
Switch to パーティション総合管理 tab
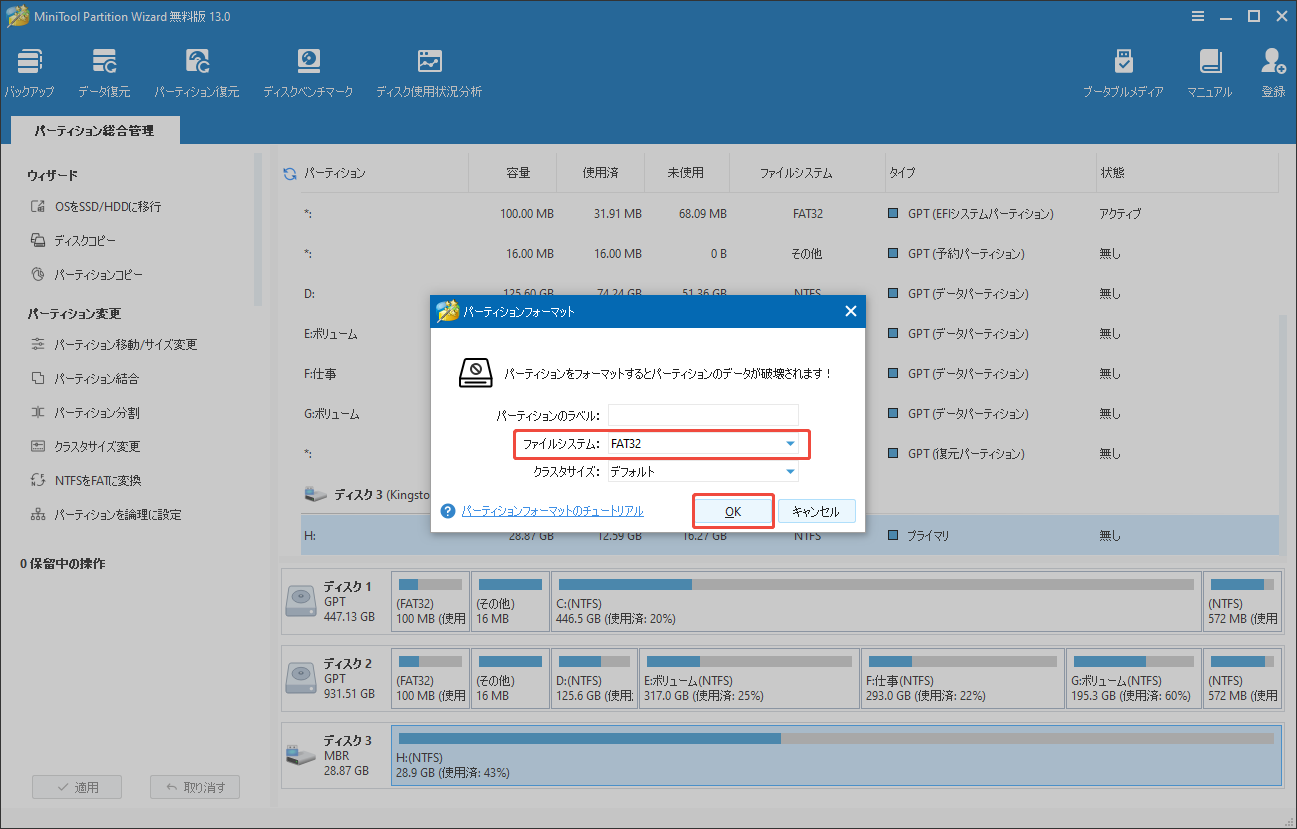click(x=94, y=129)
